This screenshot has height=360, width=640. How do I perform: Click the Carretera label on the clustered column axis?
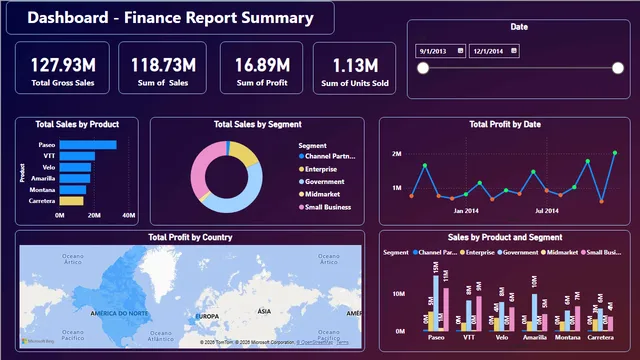(x=600, y=338)
